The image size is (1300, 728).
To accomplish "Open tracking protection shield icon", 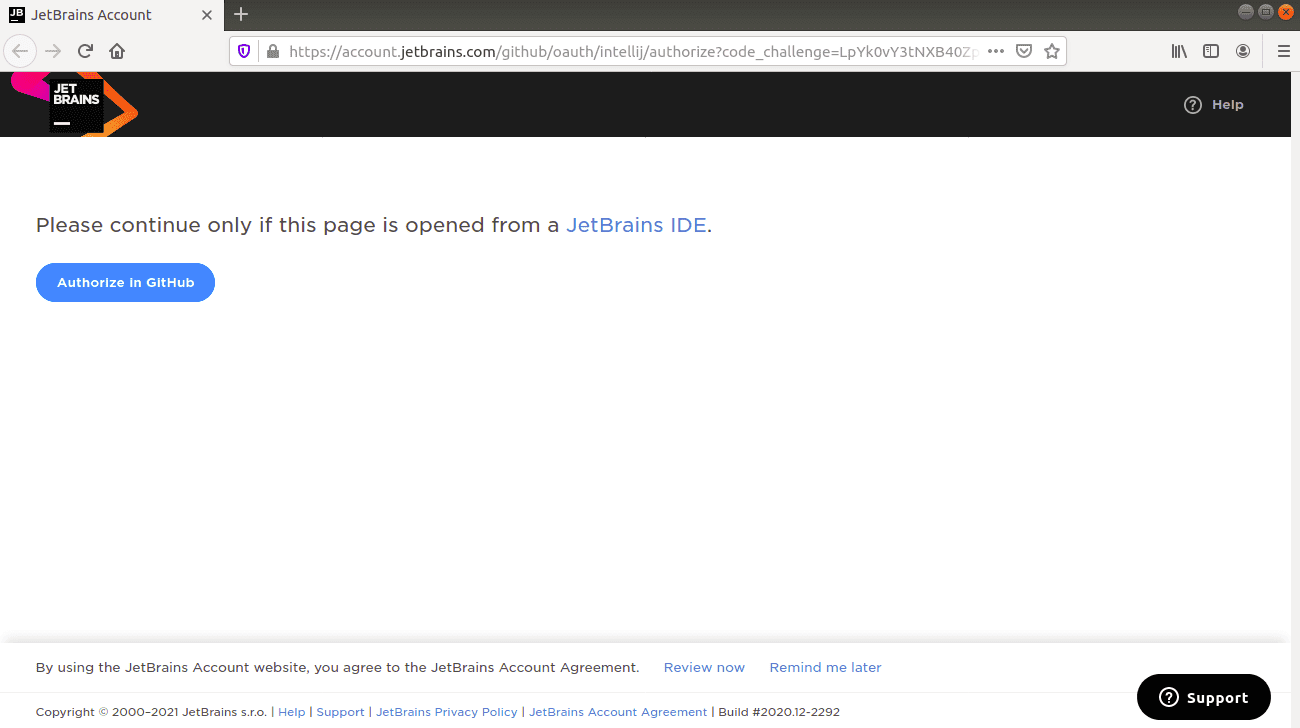I will pos(244,51).
